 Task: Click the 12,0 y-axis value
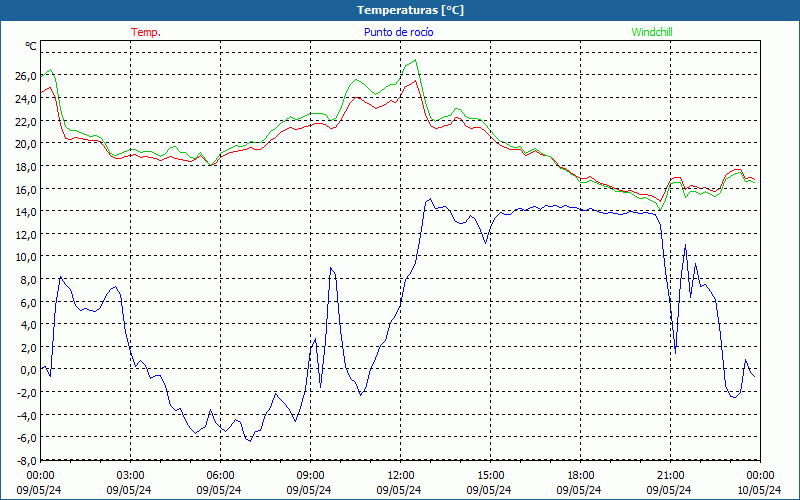pos(26,235)
